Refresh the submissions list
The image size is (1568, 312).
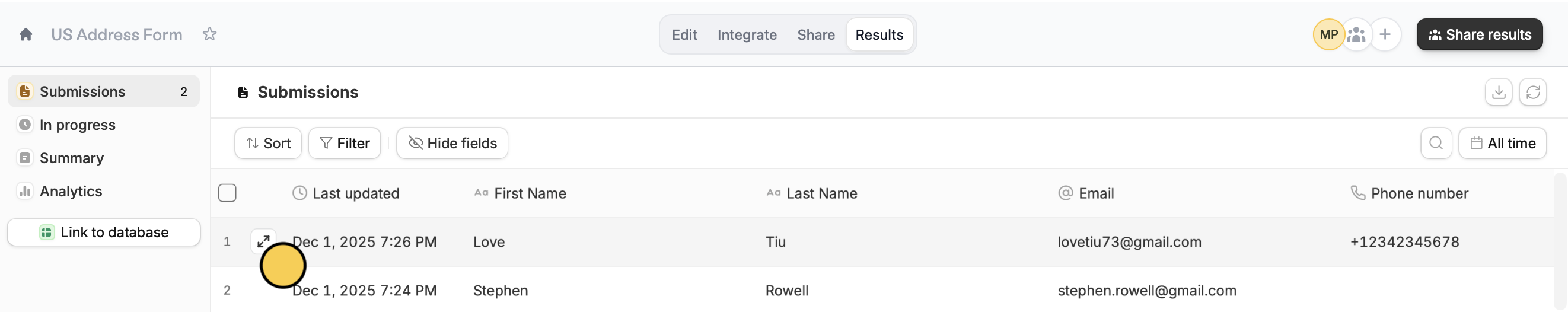tap(1532, 92)
